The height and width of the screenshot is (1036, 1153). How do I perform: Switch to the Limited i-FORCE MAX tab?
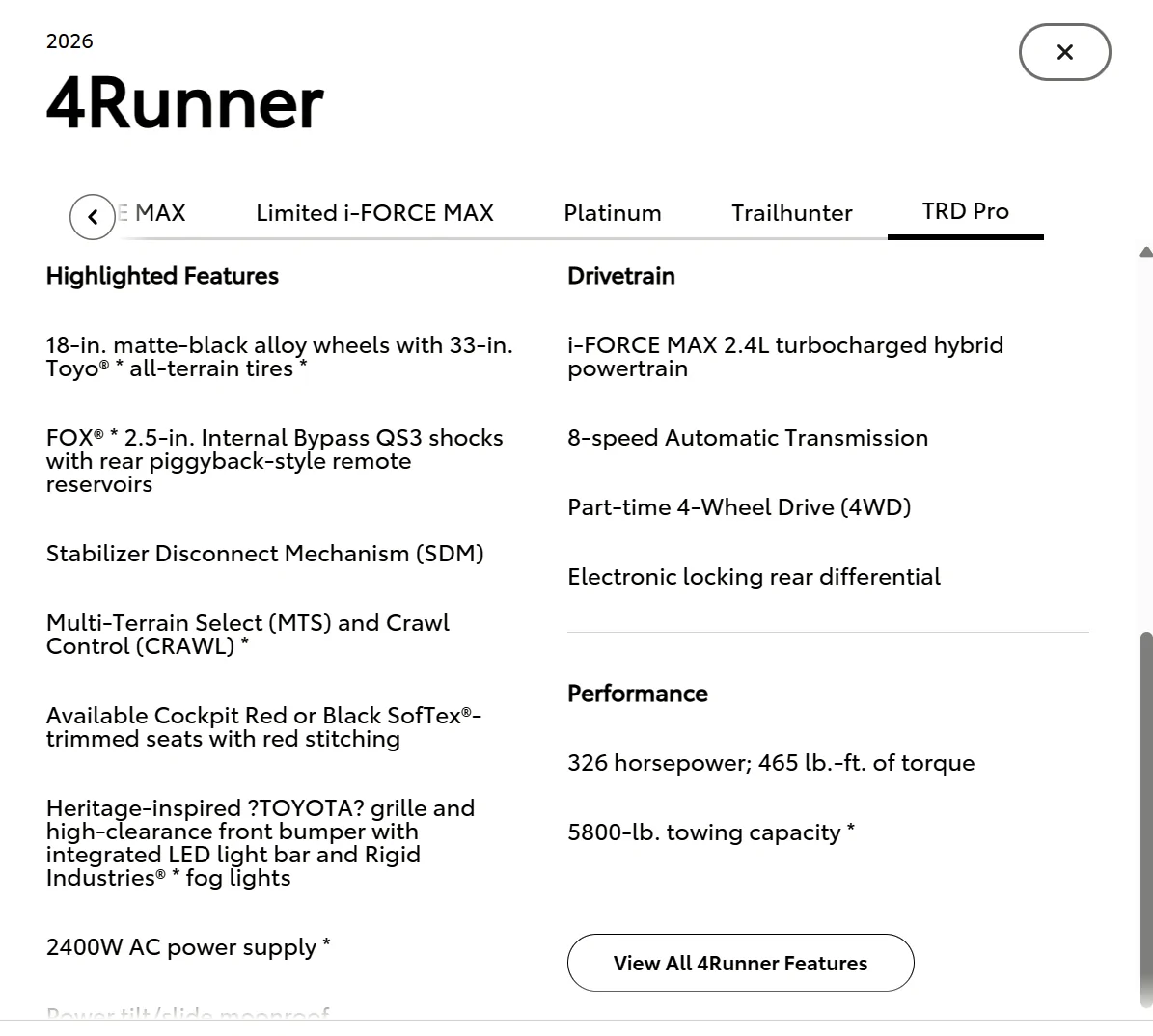point(374,213)
